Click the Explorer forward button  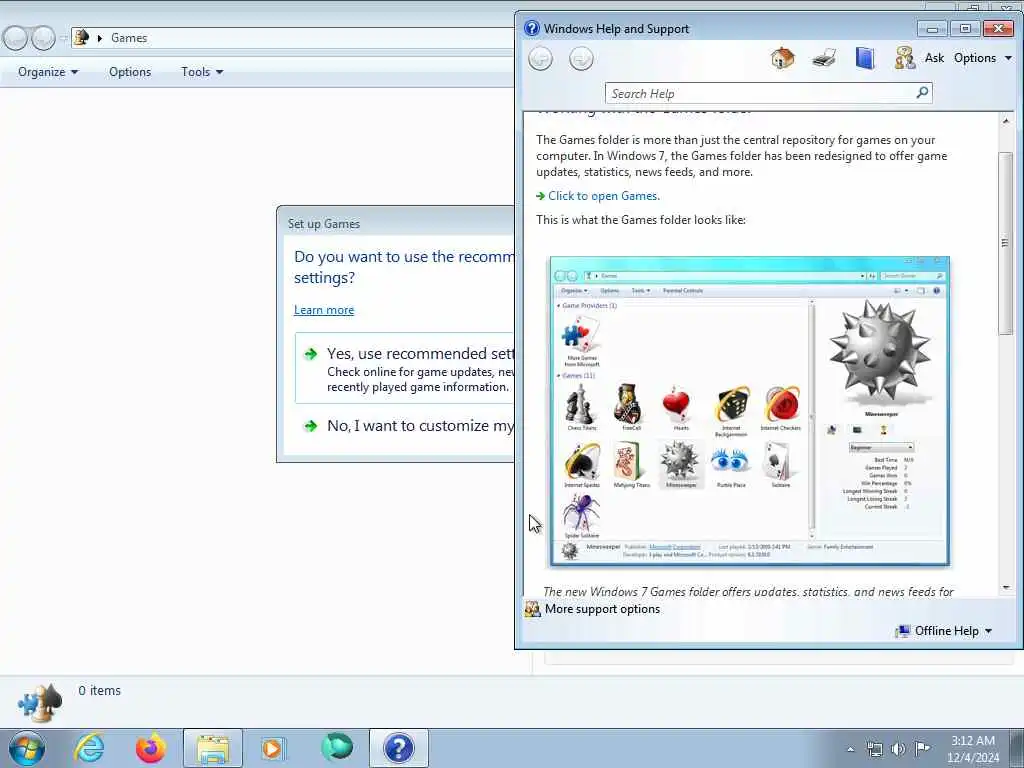click(43, 38)
